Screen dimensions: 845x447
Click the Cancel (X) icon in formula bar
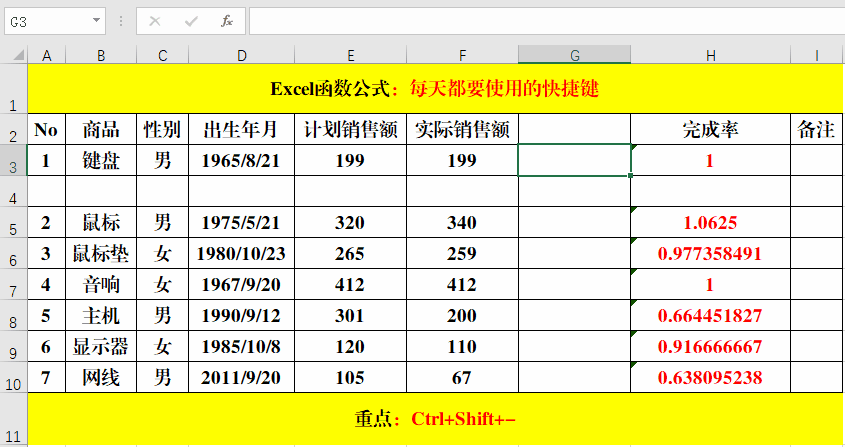[x=155, y=21]
